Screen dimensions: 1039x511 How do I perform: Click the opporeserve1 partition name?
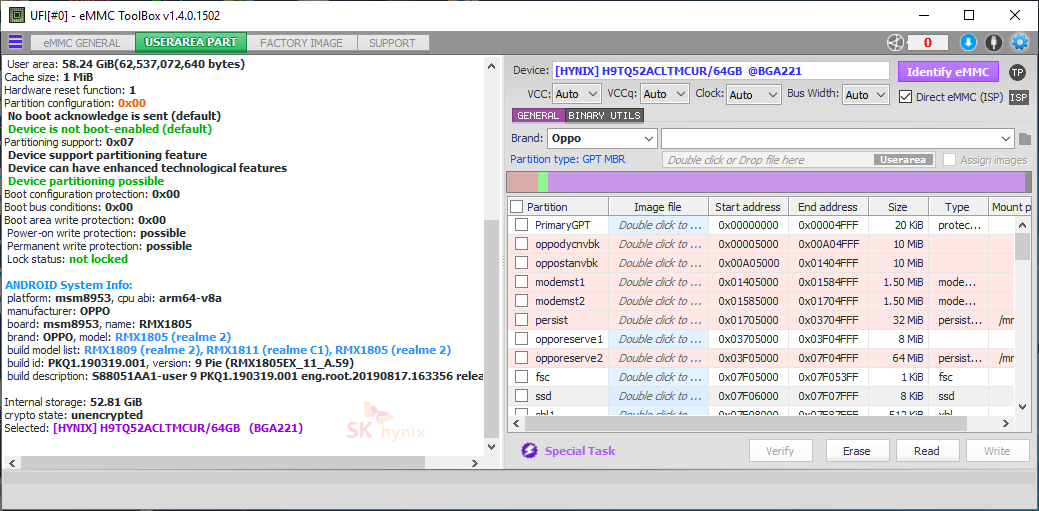pyautogui.click(x=569, y=339)
